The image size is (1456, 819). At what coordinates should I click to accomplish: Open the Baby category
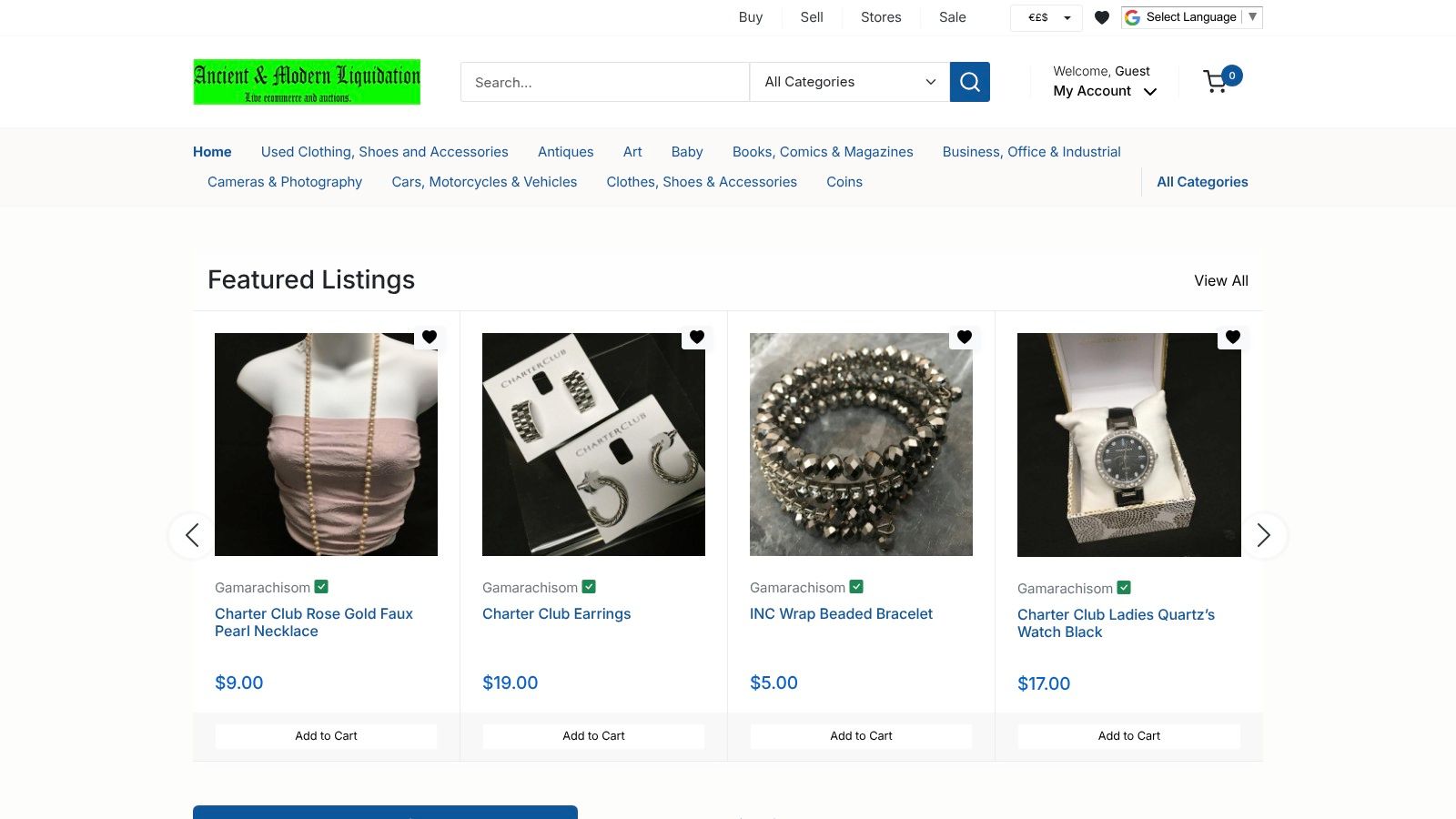(x=687, y=152)
